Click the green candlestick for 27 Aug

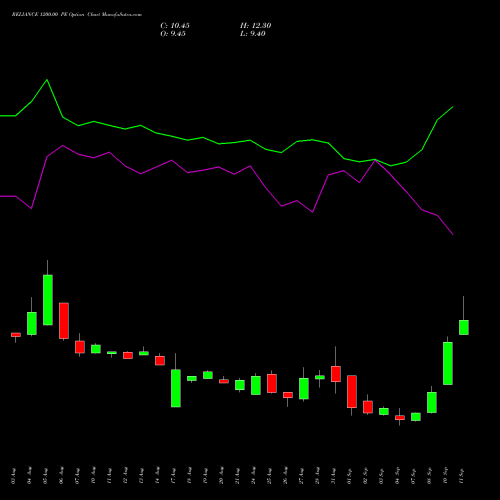point(304,388)
